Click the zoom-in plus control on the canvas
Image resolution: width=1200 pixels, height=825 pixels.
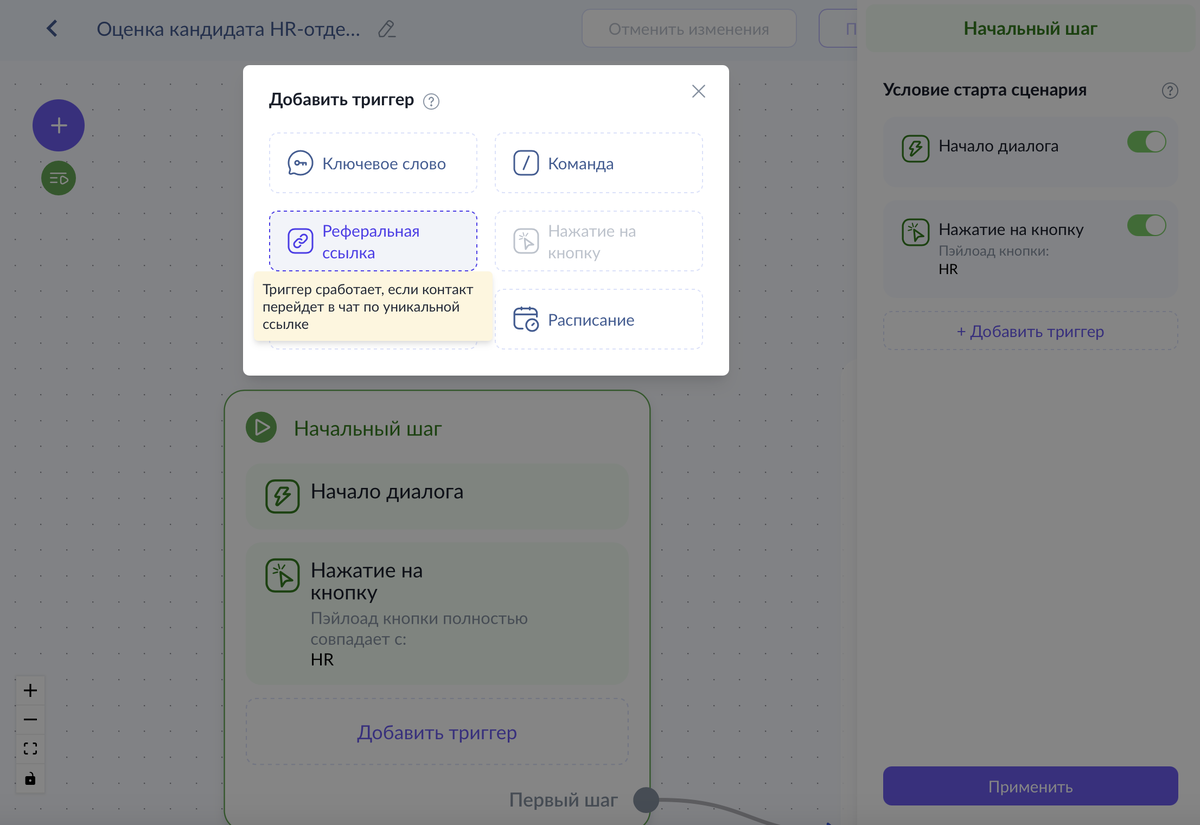30,690
